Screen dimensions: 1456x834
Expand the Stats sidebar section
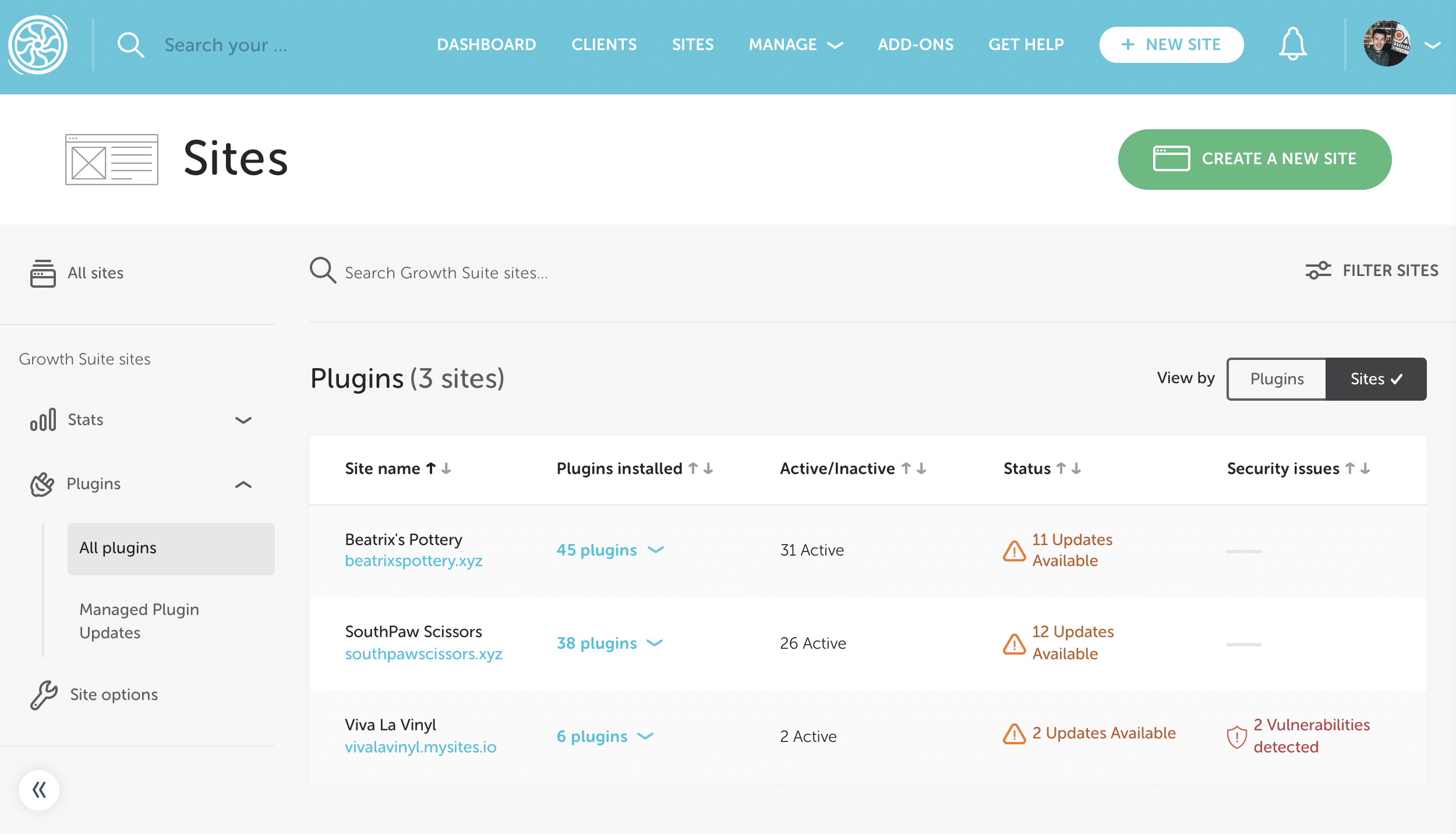[x=243, y=420]
